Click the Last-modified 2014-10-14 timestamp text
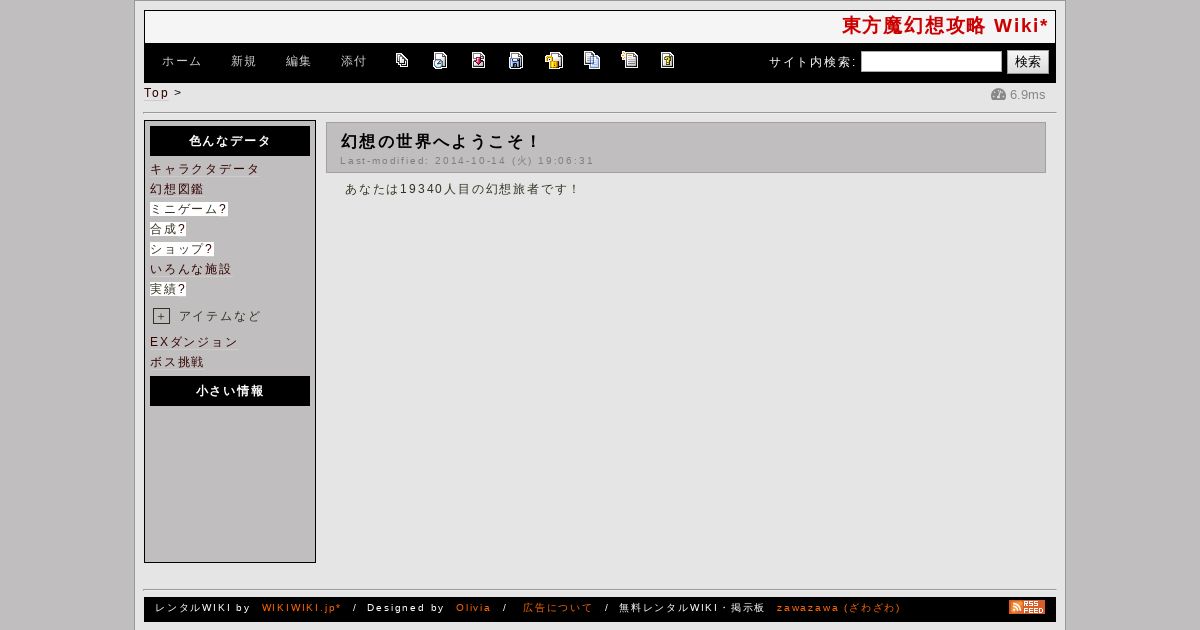The height and width of the screenshot is (630, 1200). pyautogui.click(x=467, y=160)
